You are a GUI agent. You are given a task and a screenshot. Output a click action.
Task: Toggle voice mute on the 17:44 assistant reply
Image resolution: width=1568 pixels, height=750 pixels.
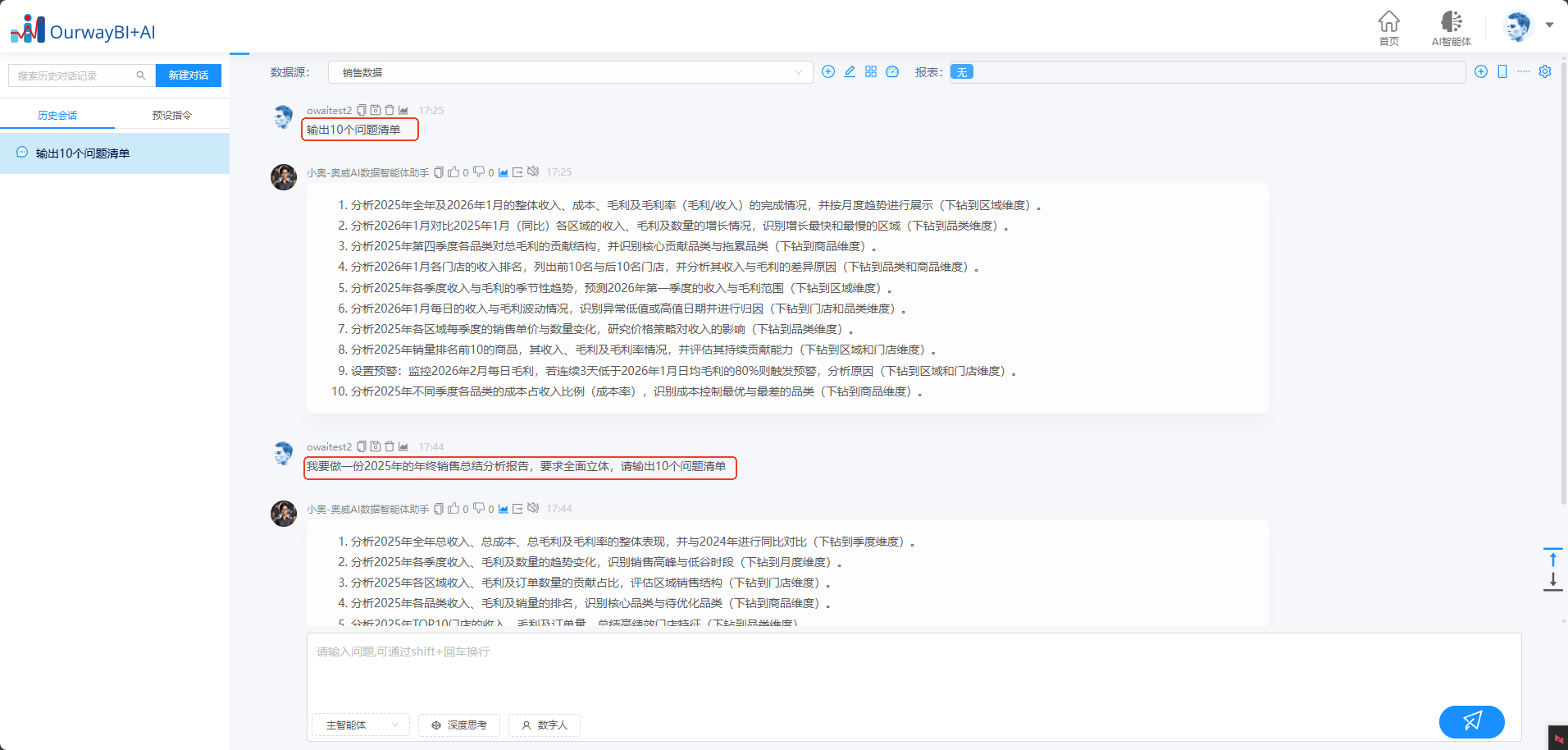(533, 509)
